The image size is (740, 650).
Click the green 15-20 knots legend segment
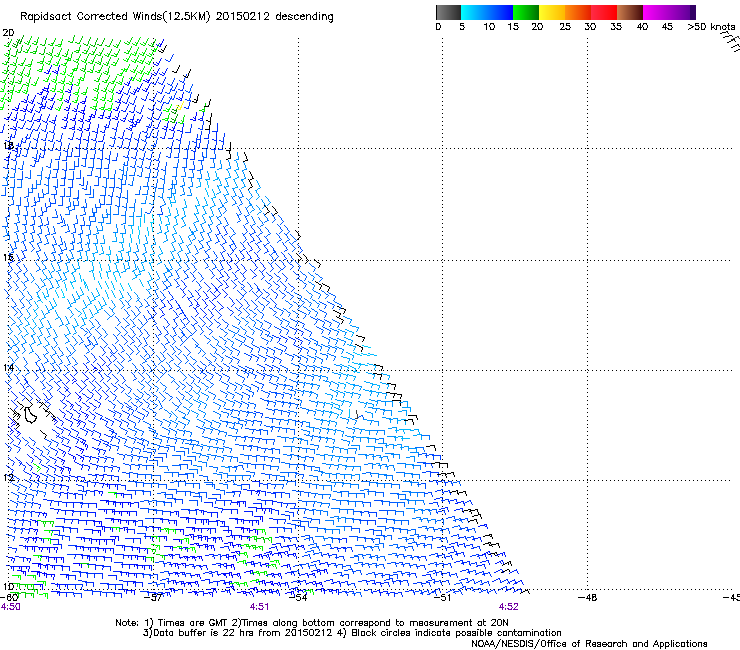tap(526, 12)
